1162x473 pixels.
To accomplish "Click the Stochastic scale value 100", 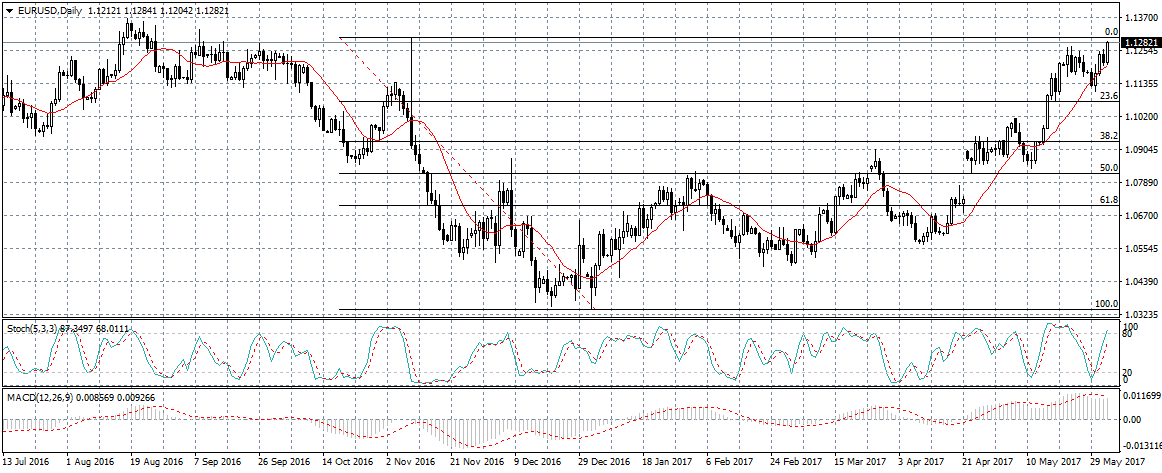I will pos(1129,327).
